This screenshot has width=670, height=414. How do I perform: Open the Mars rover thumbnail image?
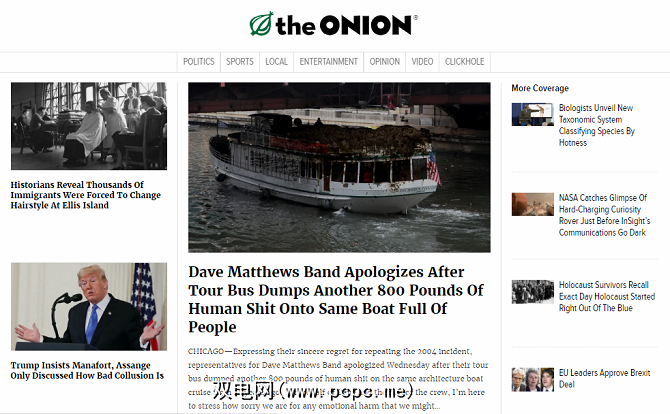coord(532,204)
